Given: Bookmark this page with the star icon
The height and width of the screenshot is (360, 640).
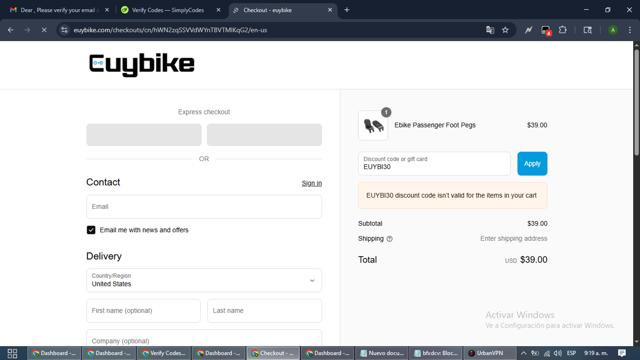Looking at the screenshot, I should pyautogui.click(x=505, y=30).
